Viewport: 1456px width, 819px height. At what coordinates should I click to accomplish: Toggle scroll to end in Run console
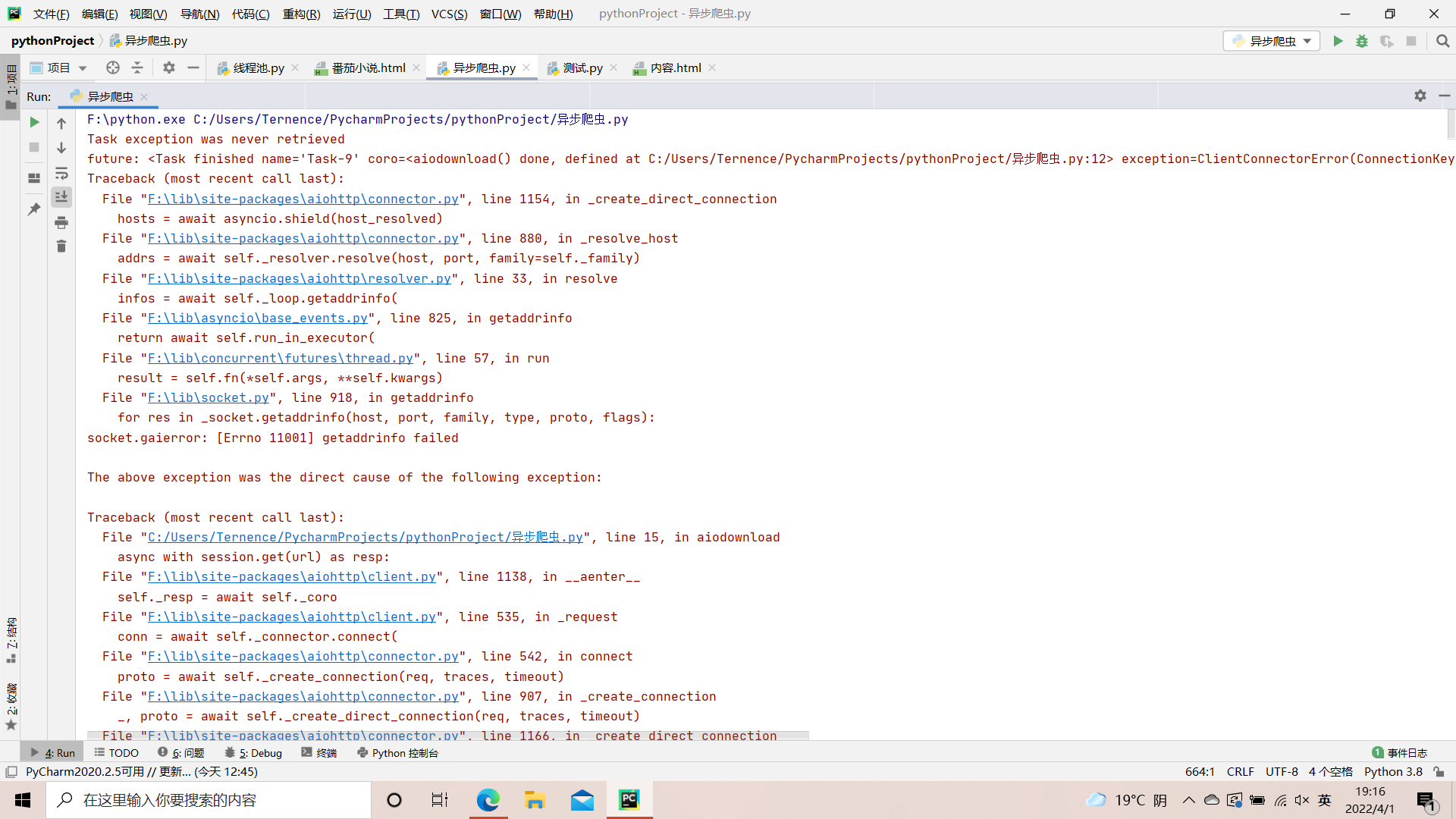pyautogui.click(x=61, y=197)
